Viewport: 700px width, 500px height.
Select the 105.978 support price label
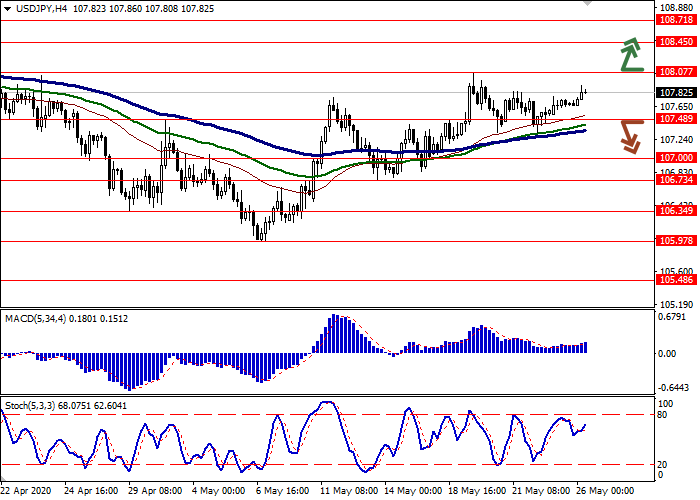(x=677, y=241)
